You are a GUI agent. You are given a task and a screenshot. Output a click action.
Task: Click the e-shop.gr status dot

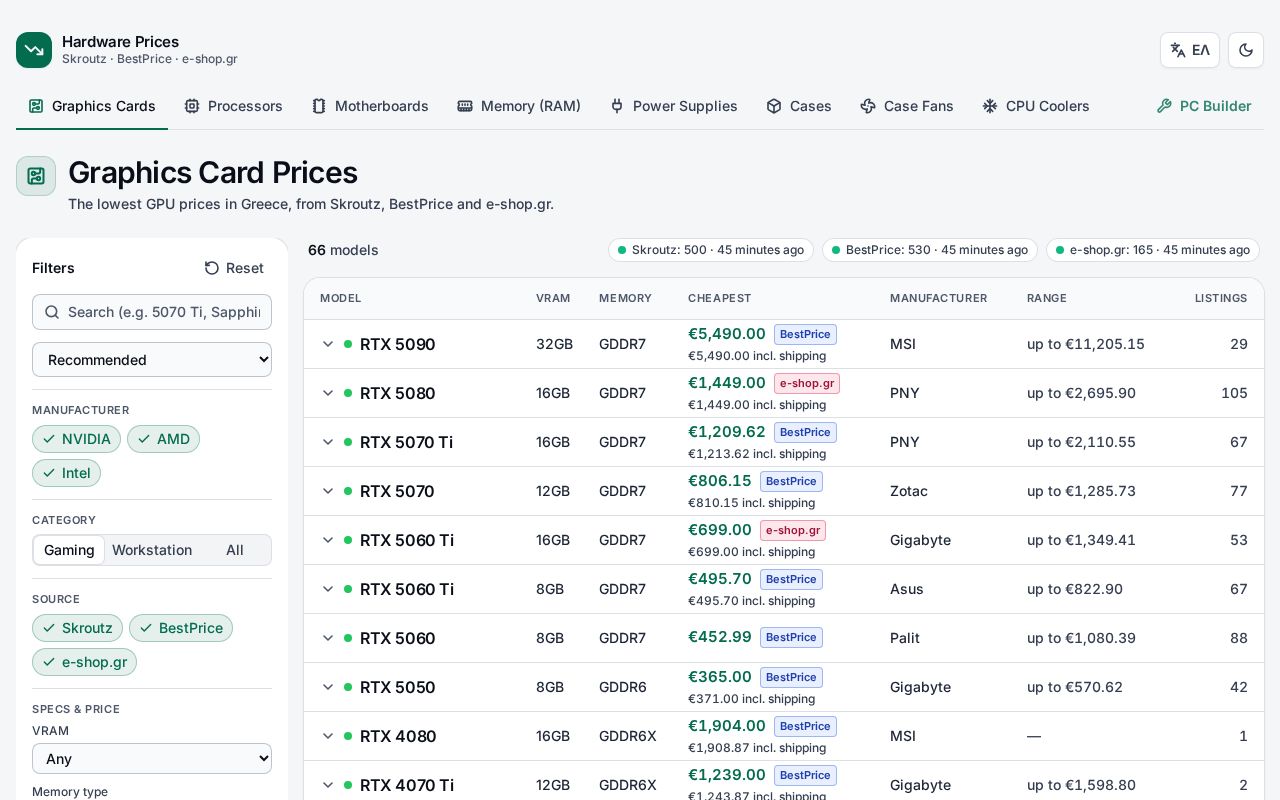[1060, 250]
